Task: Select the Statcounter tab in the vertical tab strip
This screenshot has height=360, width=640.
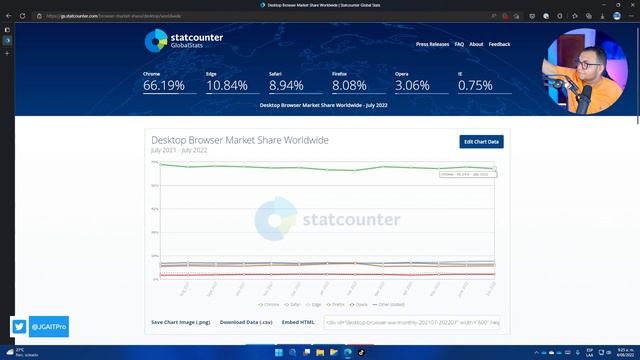Action: click(x=7, y=40)
